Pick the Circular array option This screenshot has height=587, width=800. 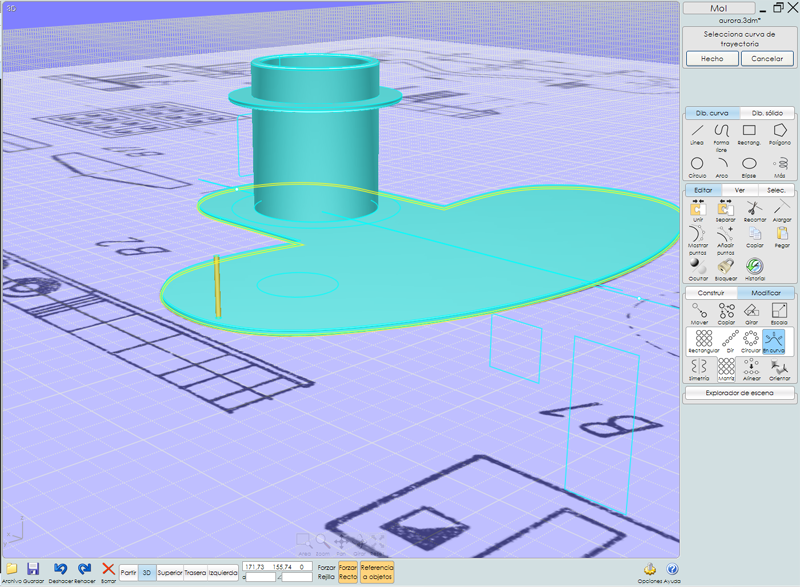(x=751, y=341)
